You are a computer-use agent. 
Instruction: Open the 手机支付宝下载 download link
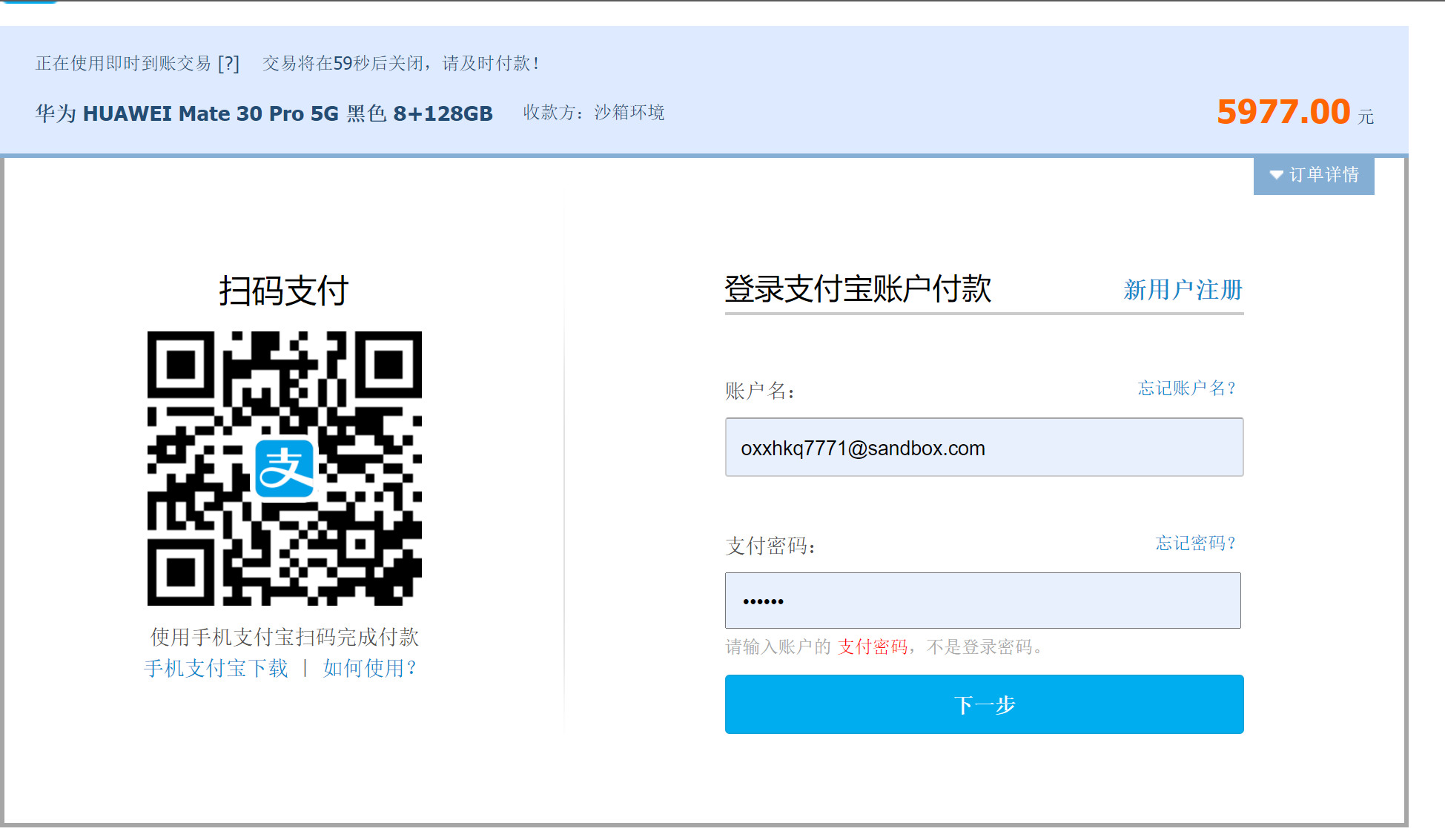(216, 668)
